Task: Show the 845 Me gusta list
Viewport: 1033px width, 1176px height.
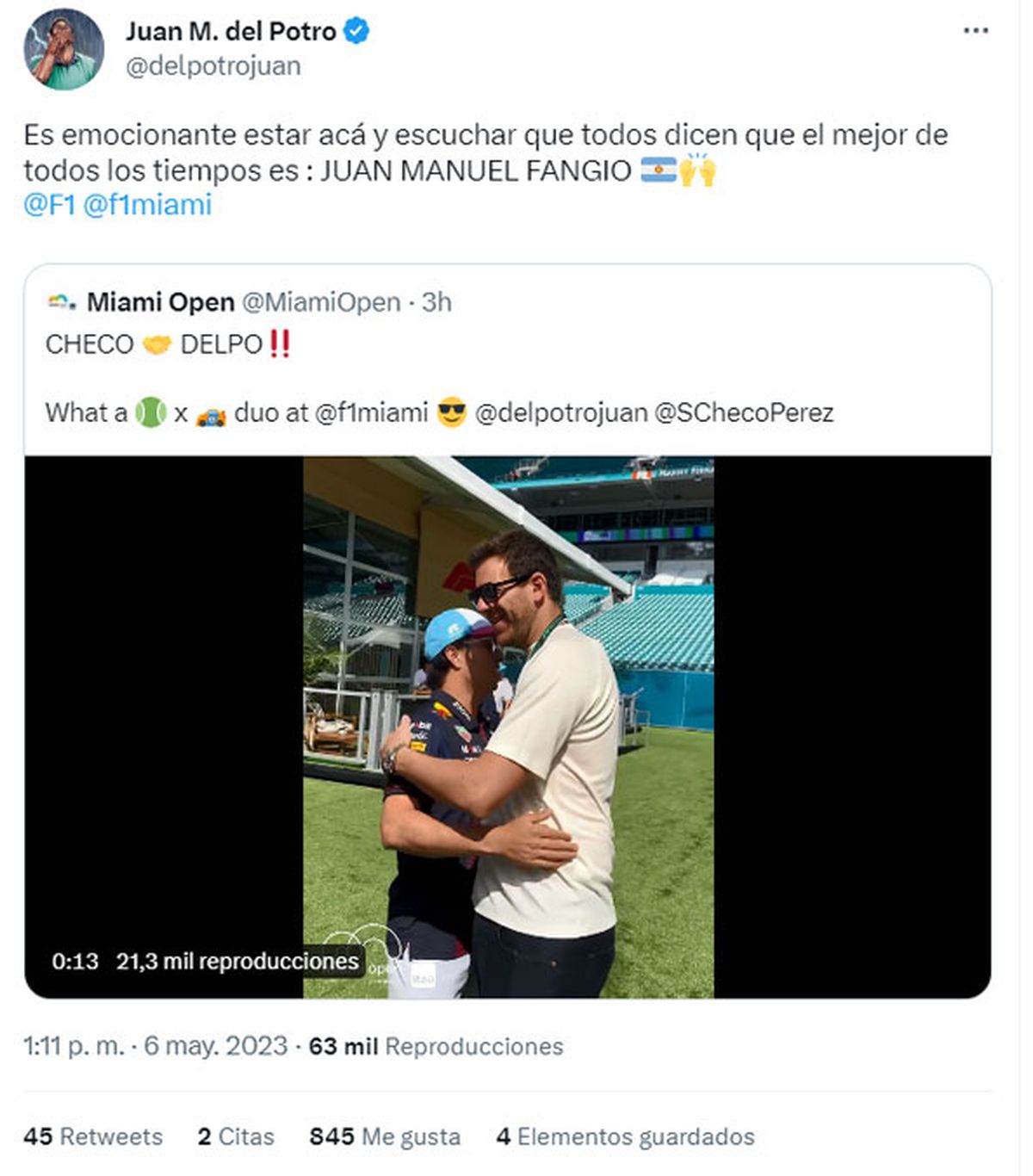Action: pyautogui.click(x=385, y=1136)
